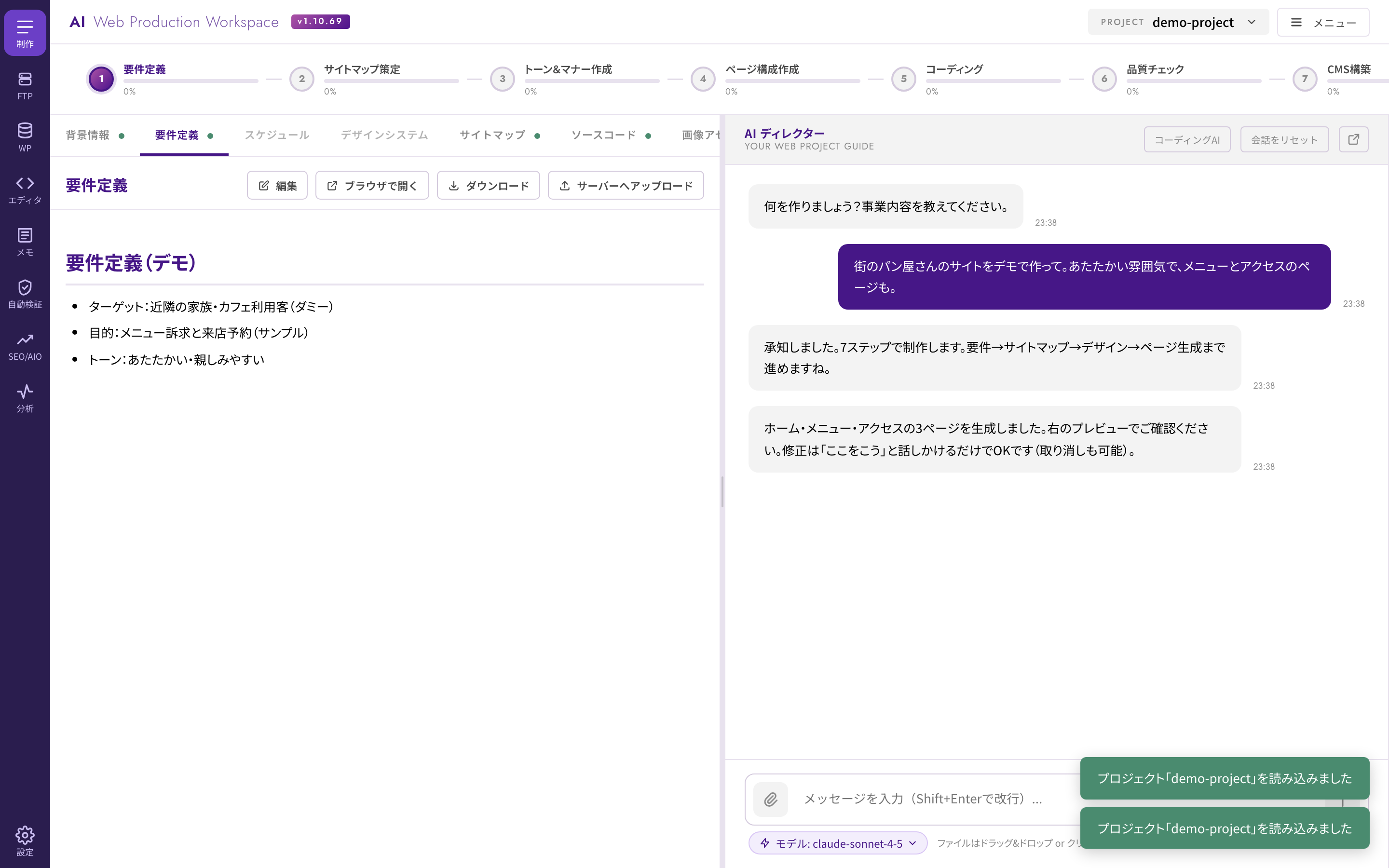The height and width of the screenshot is (868, 1389).
Task: Select step 3 トーン&マナー作成 circle
Action: (x=502, y=79)
